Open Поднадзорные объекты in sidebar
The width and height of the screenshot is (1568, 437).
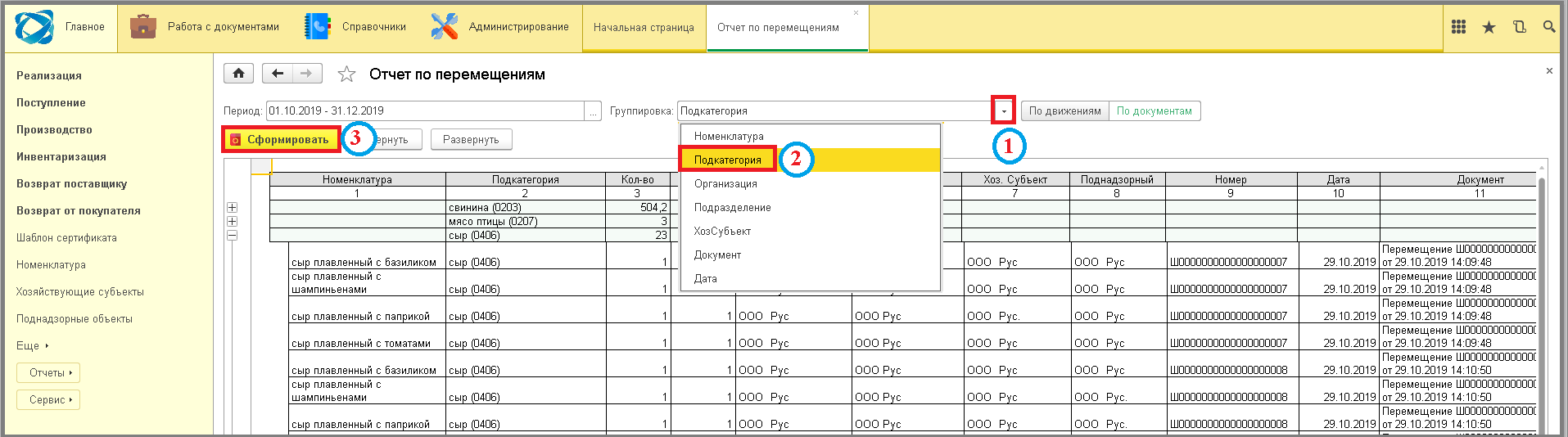tap(75, 319)
